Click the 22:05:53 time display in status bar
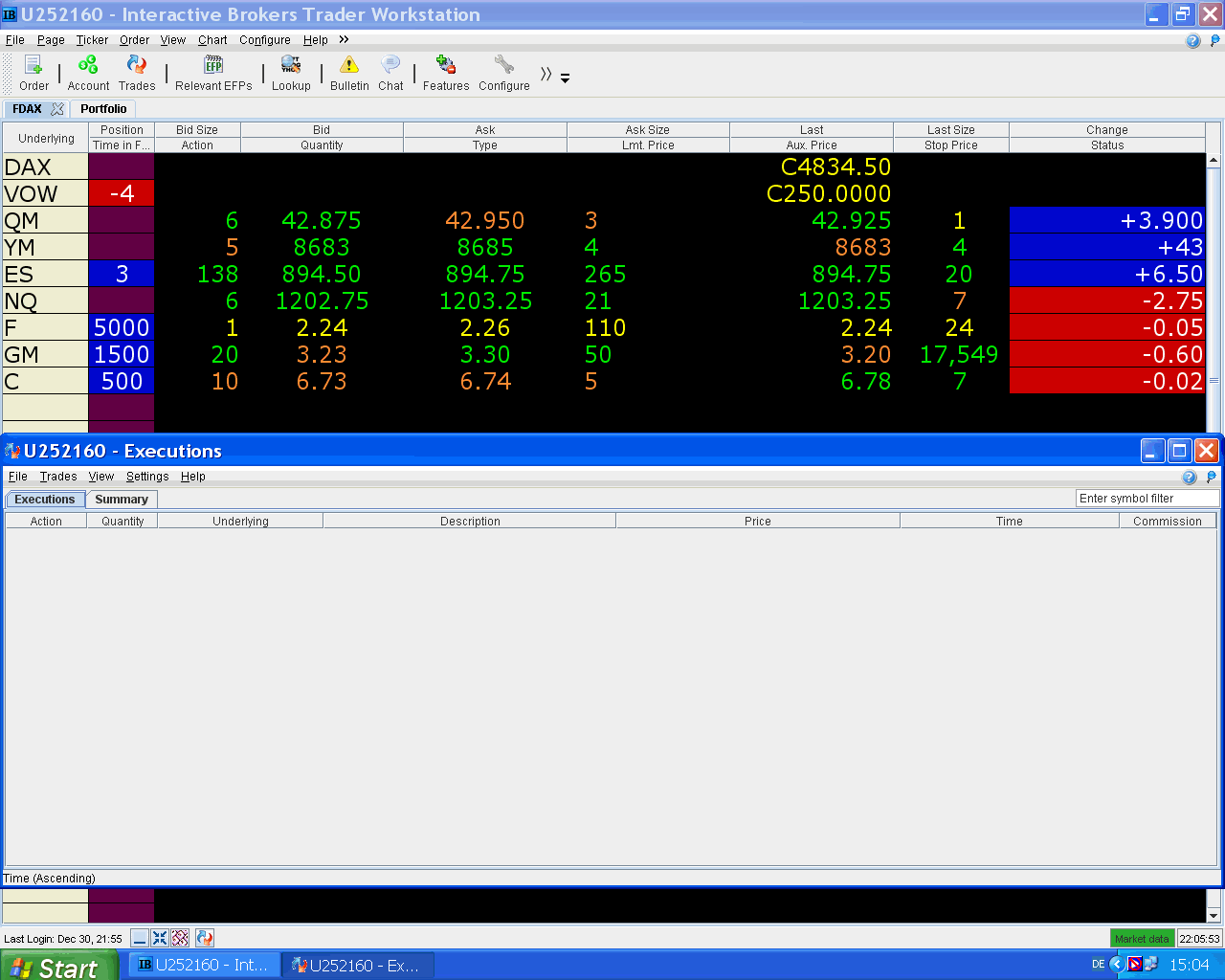Screen dimensions: 1225x980 pos(1199,939)
